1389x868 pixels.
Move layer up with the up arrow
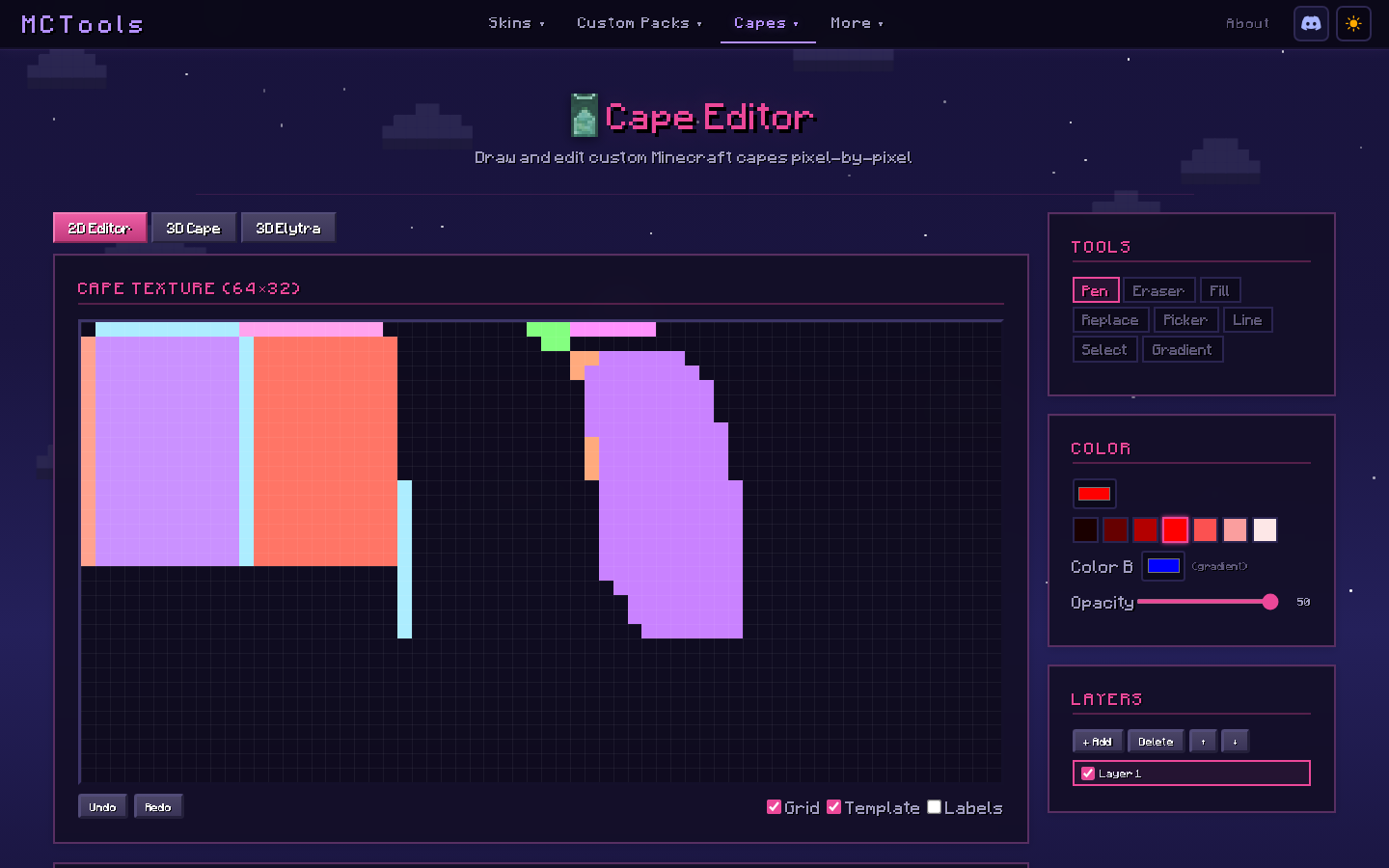click(x=1203, y=741)
